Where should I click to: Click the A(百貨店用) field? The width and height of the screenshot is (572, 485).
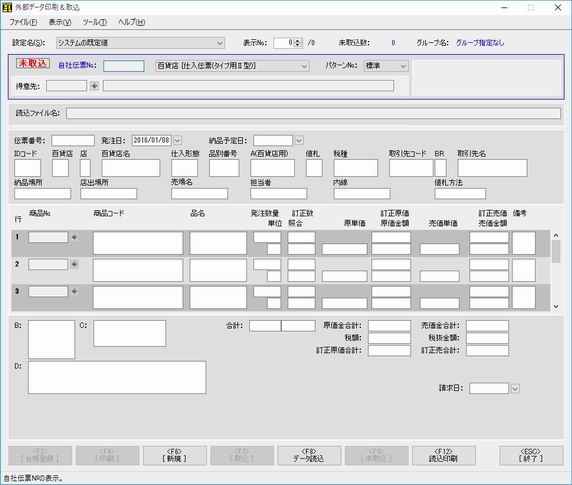point(272,168)
